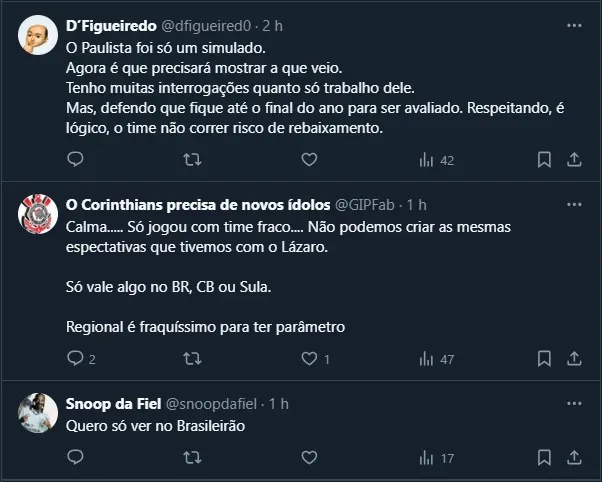Share Snoop da Fiel's tweet
This screenshot has height=482, width=602.
click(575, 458)
